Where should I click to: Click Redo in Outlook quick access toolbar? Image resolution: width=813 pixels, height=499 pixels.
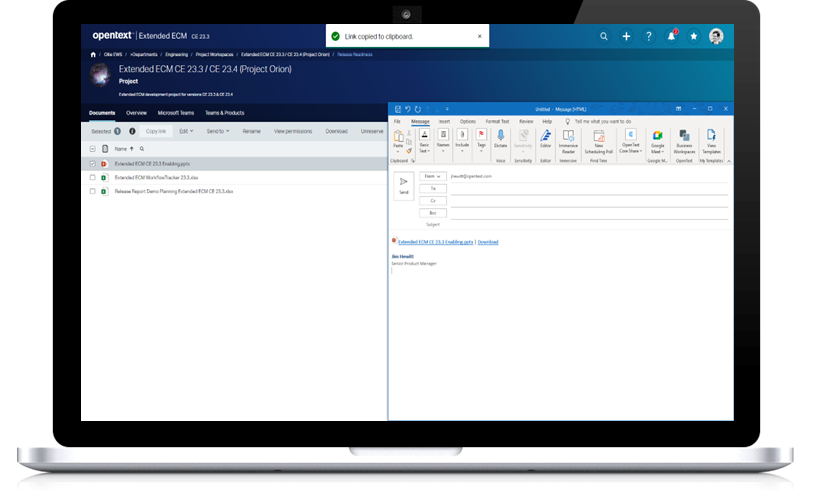click(417, 109)
